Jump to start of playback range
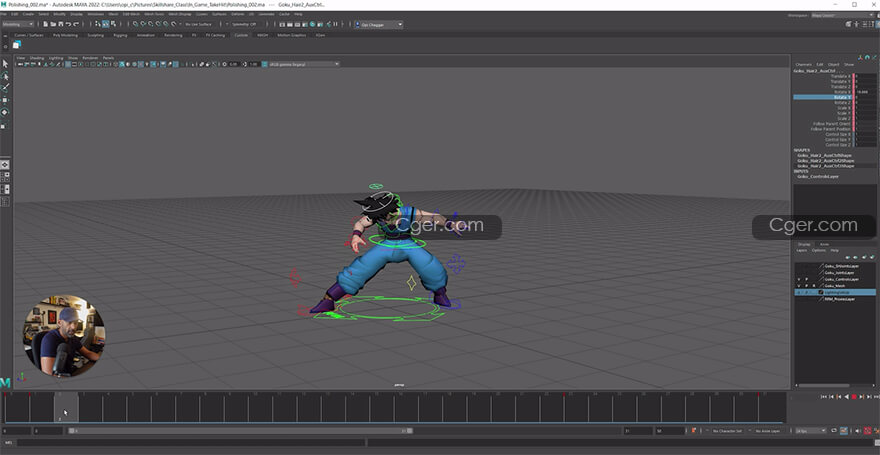 tap(824, 397)
